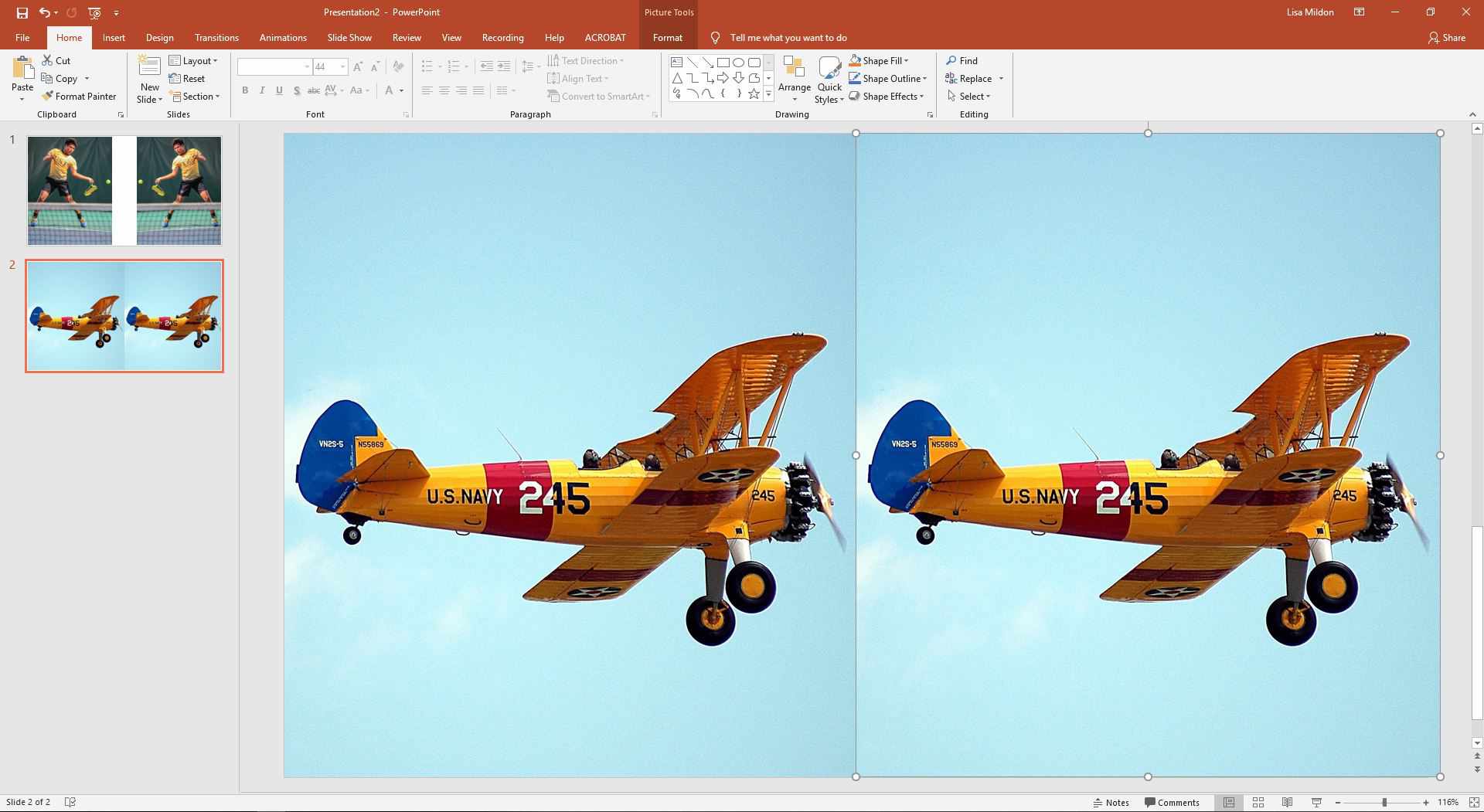Viewport: 1484px width, 812px height.
Task: Open the Shape Fill dropdown
Action: click(879, 60)
